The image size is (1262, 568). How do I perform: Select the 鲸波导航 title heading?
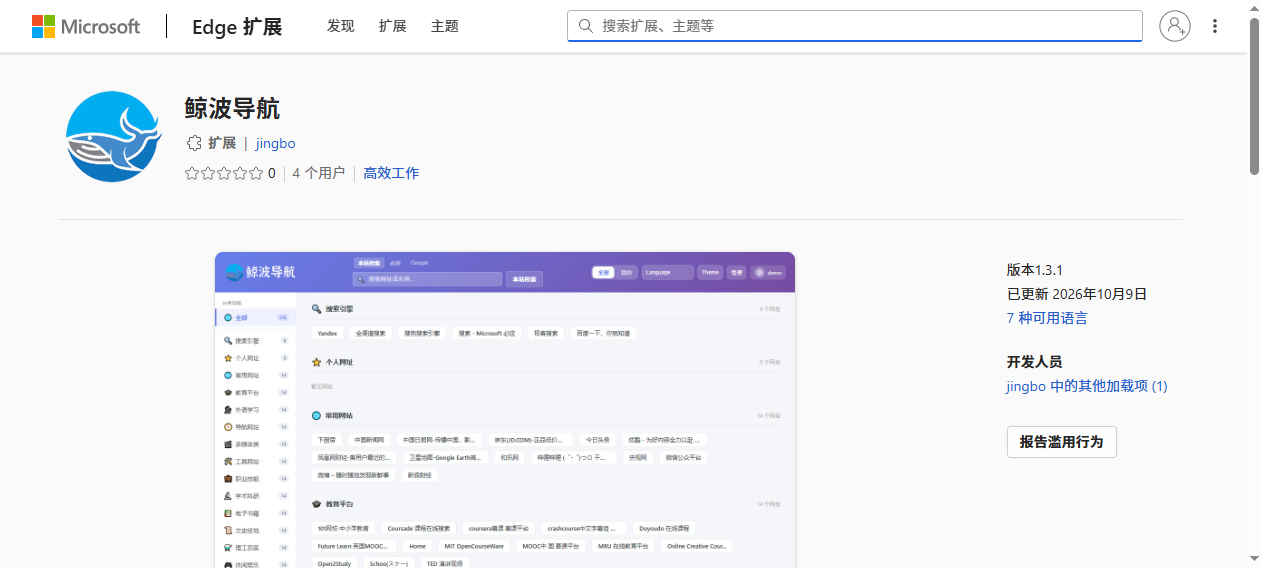[x=233, y=108]
